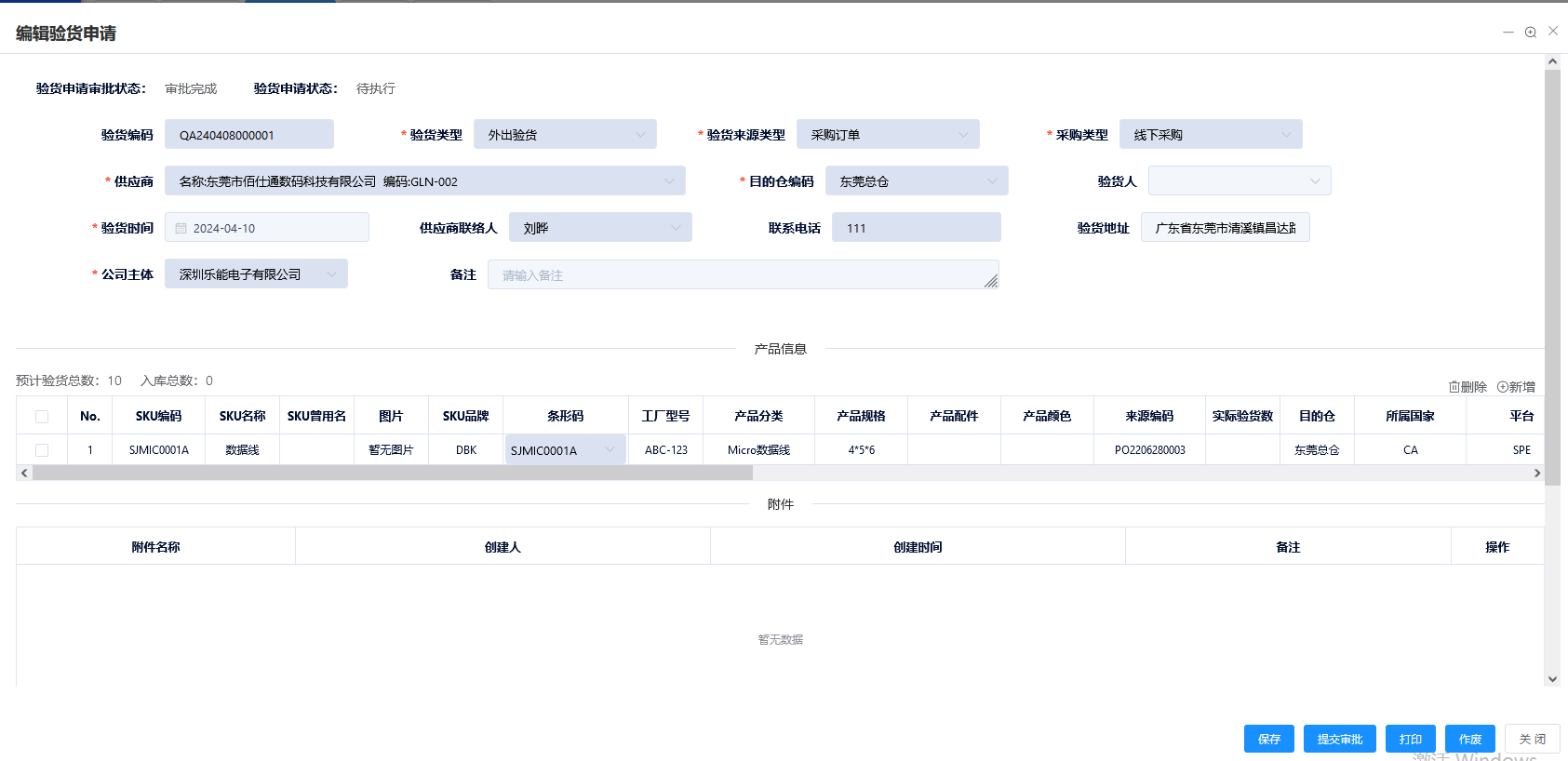The height and width of the screenshot is (761, 1568).
Task: Click the delete (删除) trash icon
Action: coord(1454,387)
